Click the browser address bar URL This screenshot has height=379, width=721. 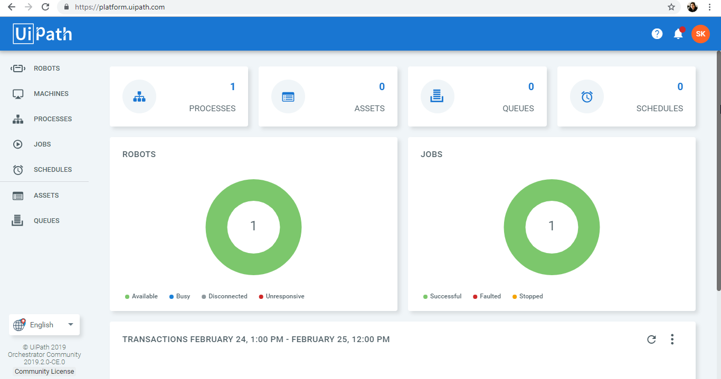point(120,7)
